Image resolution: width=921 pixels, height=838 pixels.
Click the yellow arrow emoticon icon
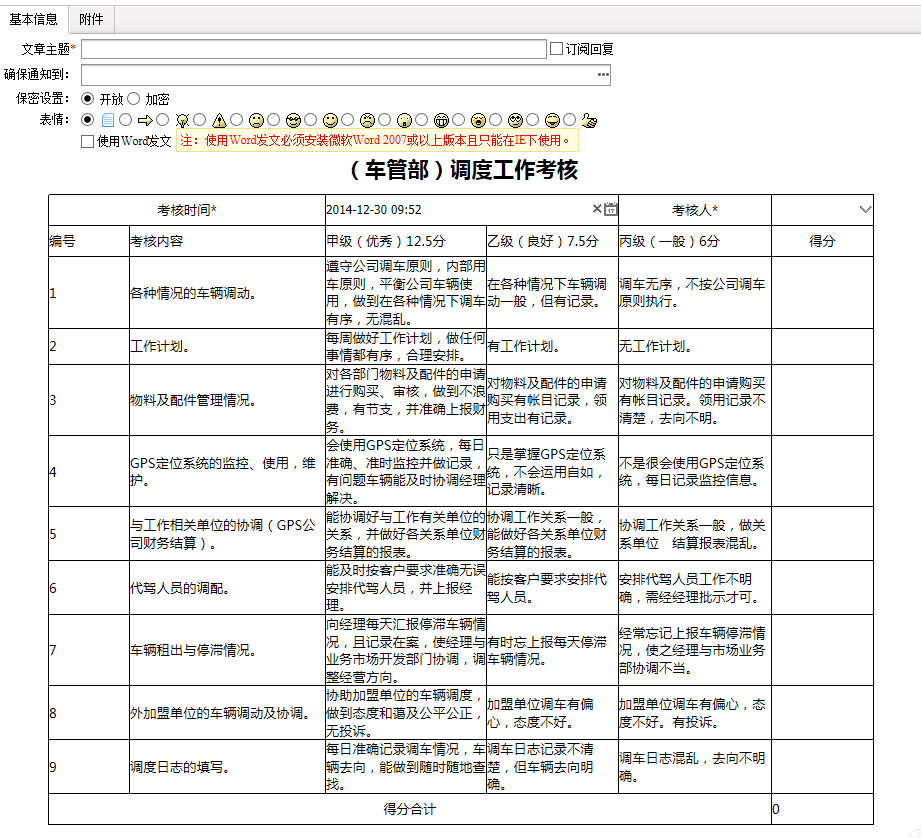144,120
